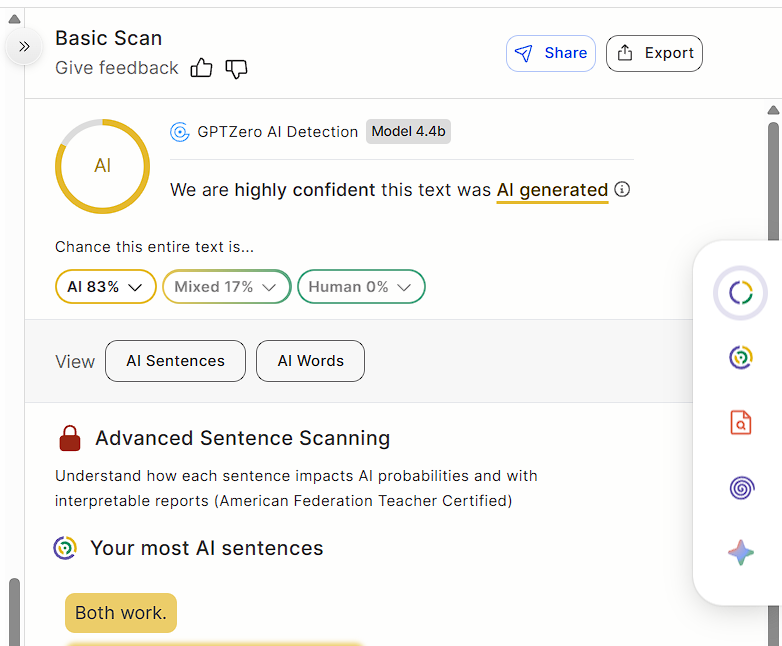Switch view to AI Sentences

(175, 361)
